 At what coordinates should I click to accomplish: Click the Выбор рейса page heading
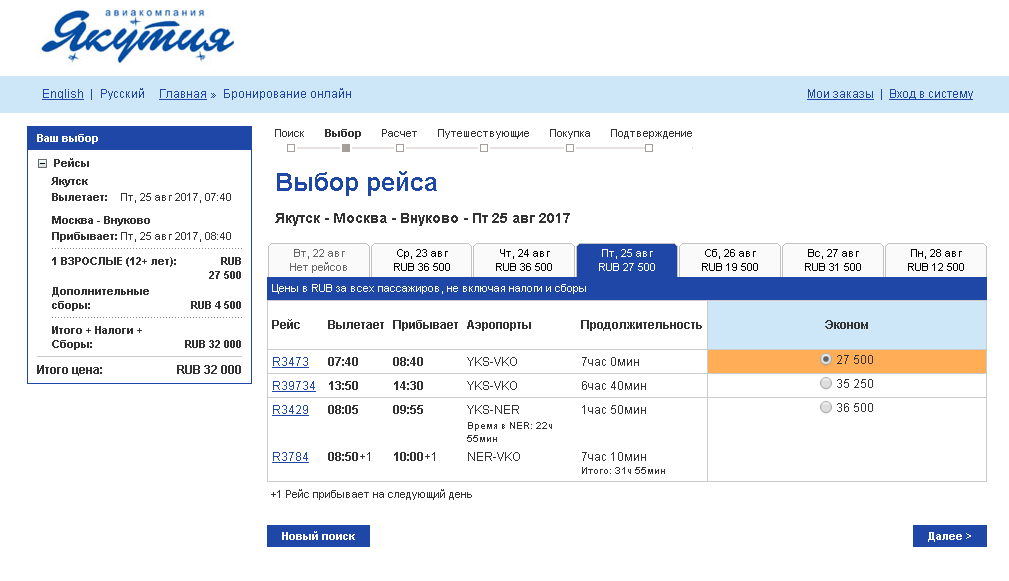tap(356, 182)
